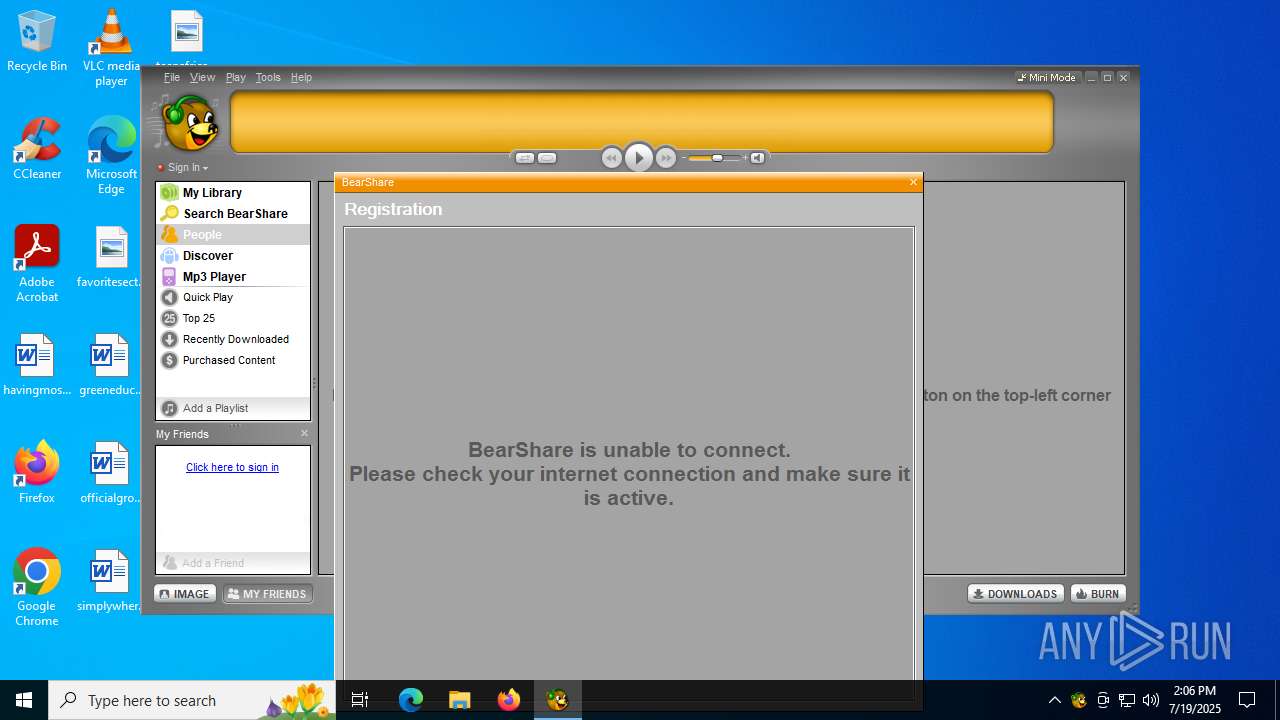Image resolution: width=1280 pixels, height=720 pixels.
Task: Select the havingmos Word document on desktop
Action: tap(37, 364)
